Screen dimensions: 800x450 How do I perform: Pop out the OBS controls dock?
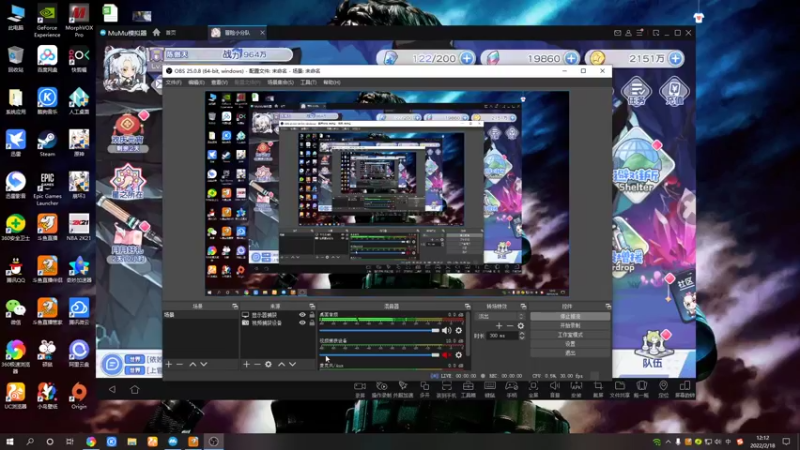[608, 306]
